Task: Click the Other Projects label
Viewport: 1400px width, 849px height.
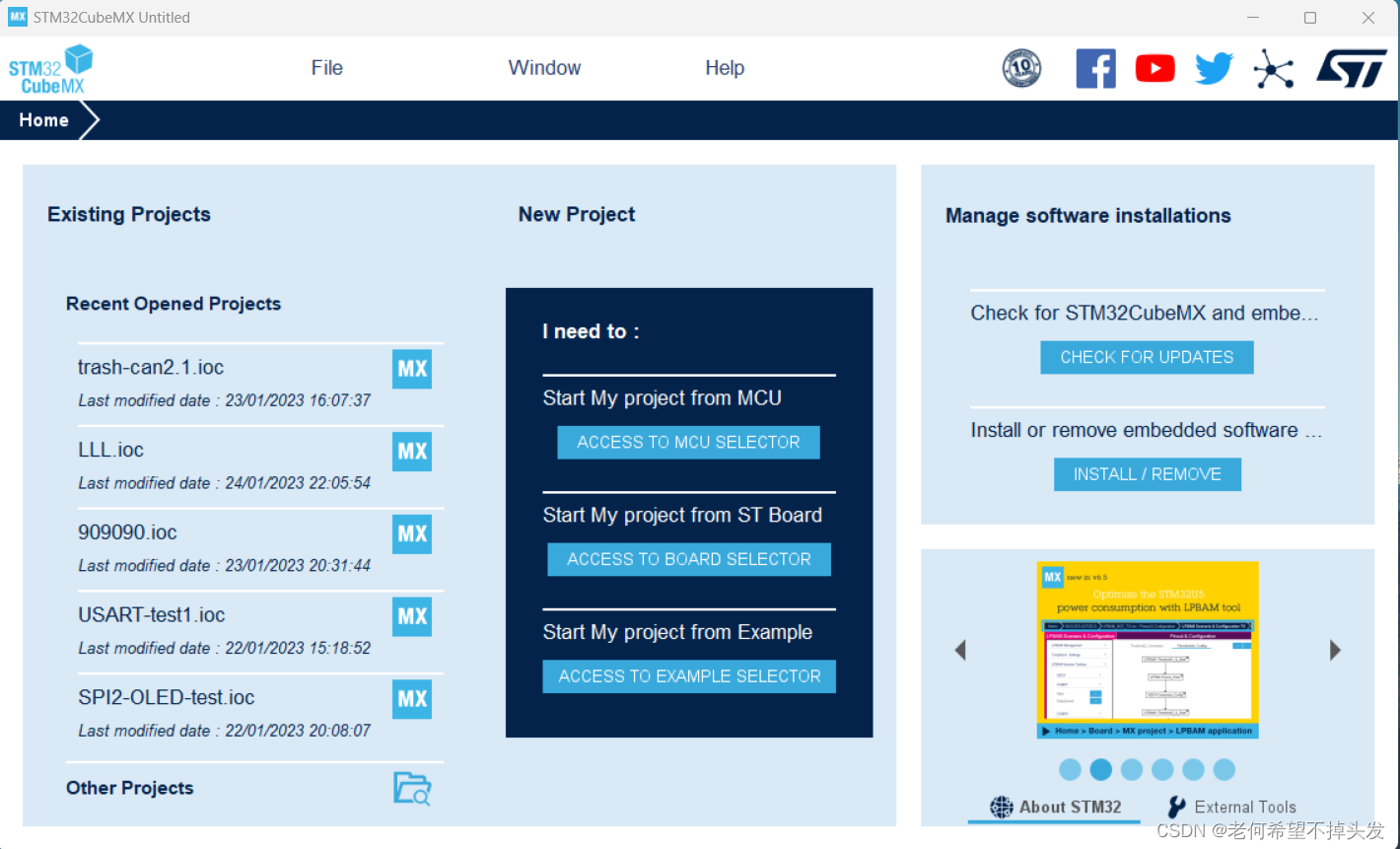Action: coord(130,788)
